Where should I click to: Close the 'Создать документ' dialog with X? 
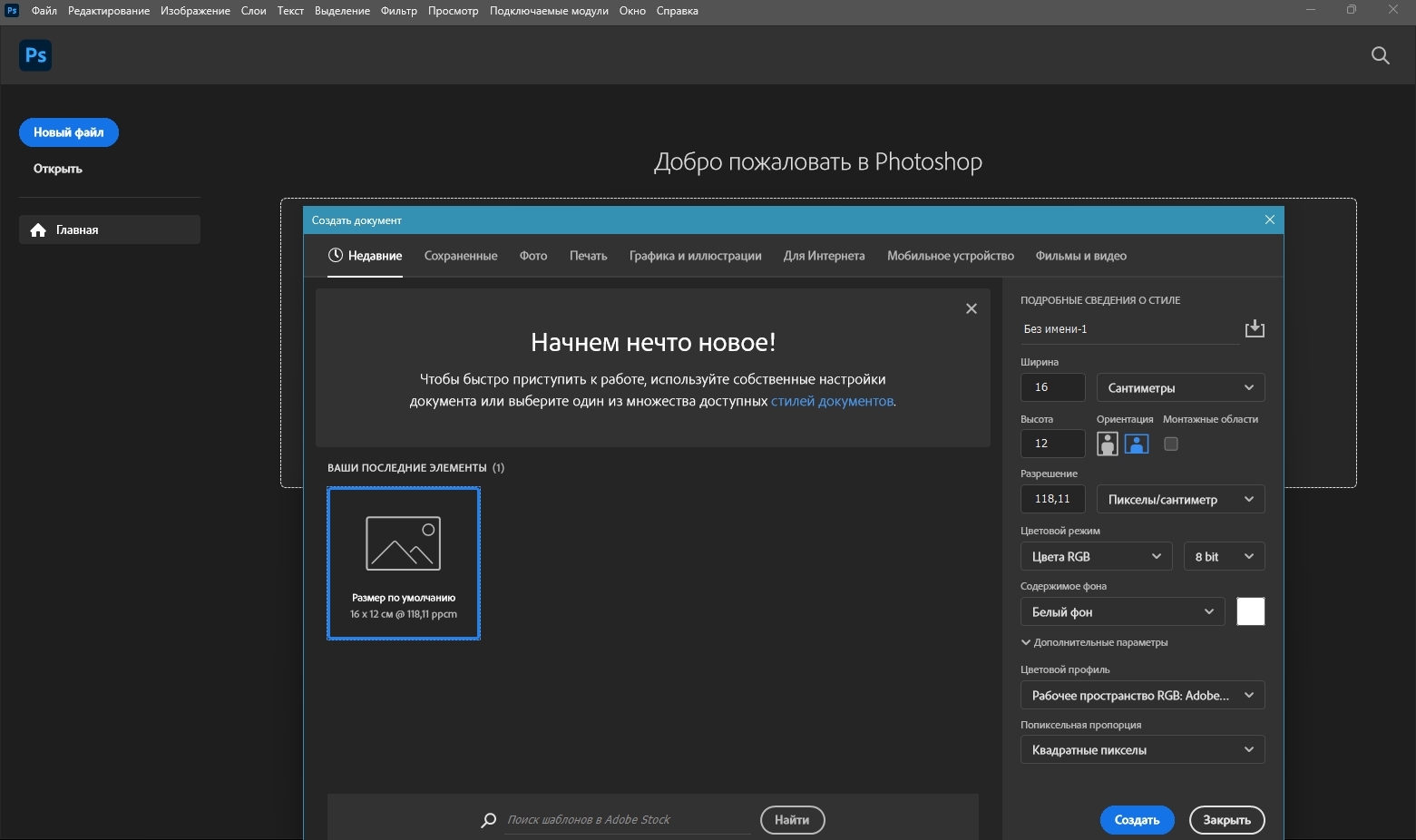click(x=1269, y=220)
